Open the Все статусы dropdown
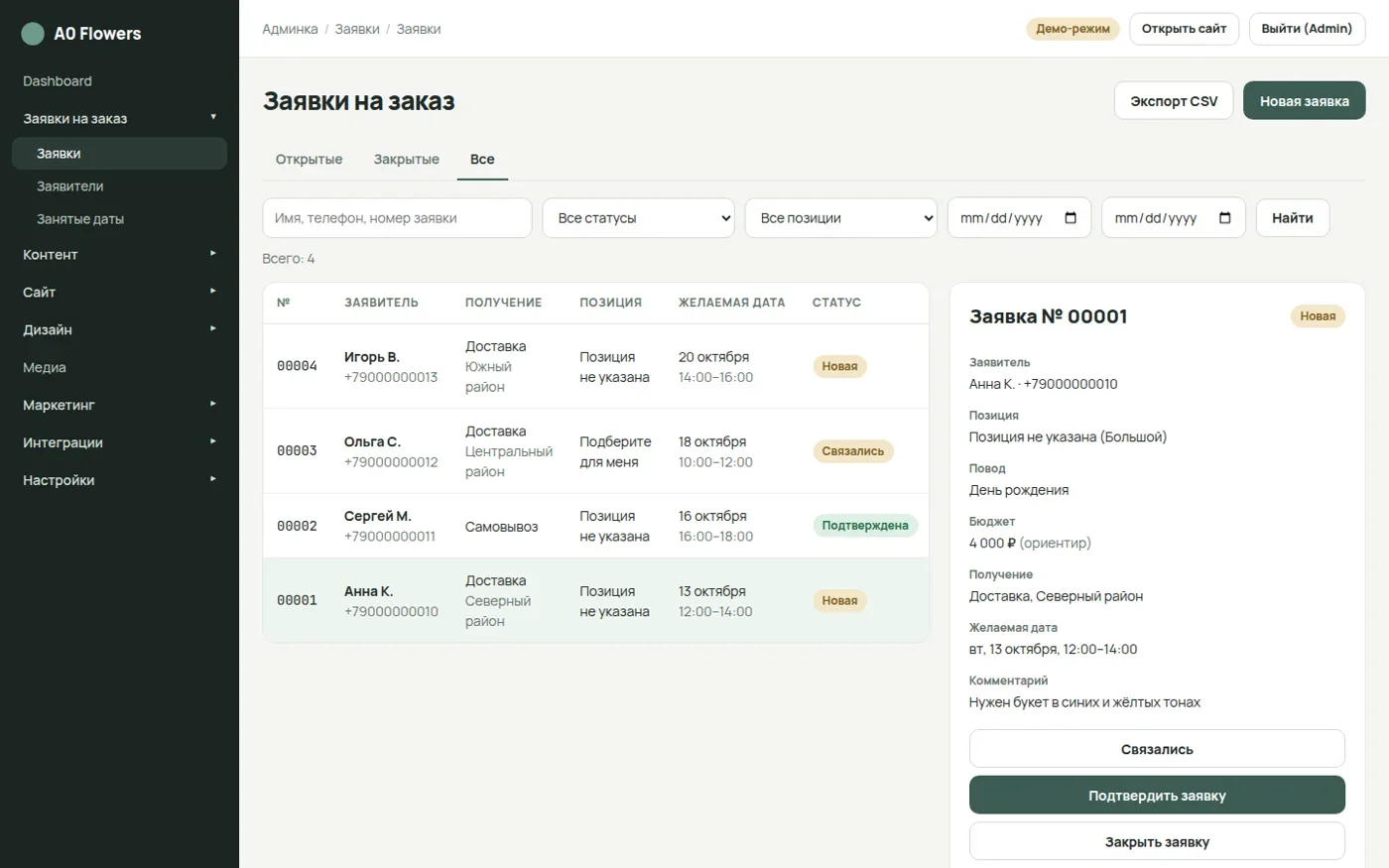 pyautogui.click(x=638, y=218)
